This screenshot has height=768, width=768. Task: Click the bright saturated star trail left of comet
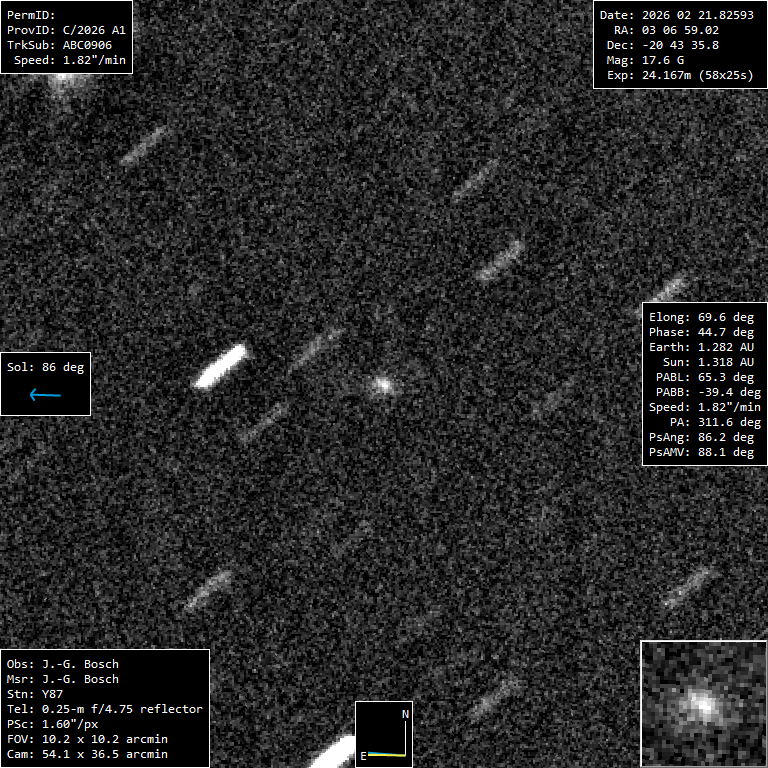pos(221,366)
